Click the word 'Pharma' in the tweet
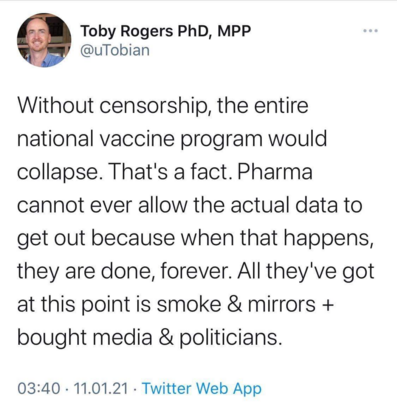Screen dimensions: 397x403 275,172
